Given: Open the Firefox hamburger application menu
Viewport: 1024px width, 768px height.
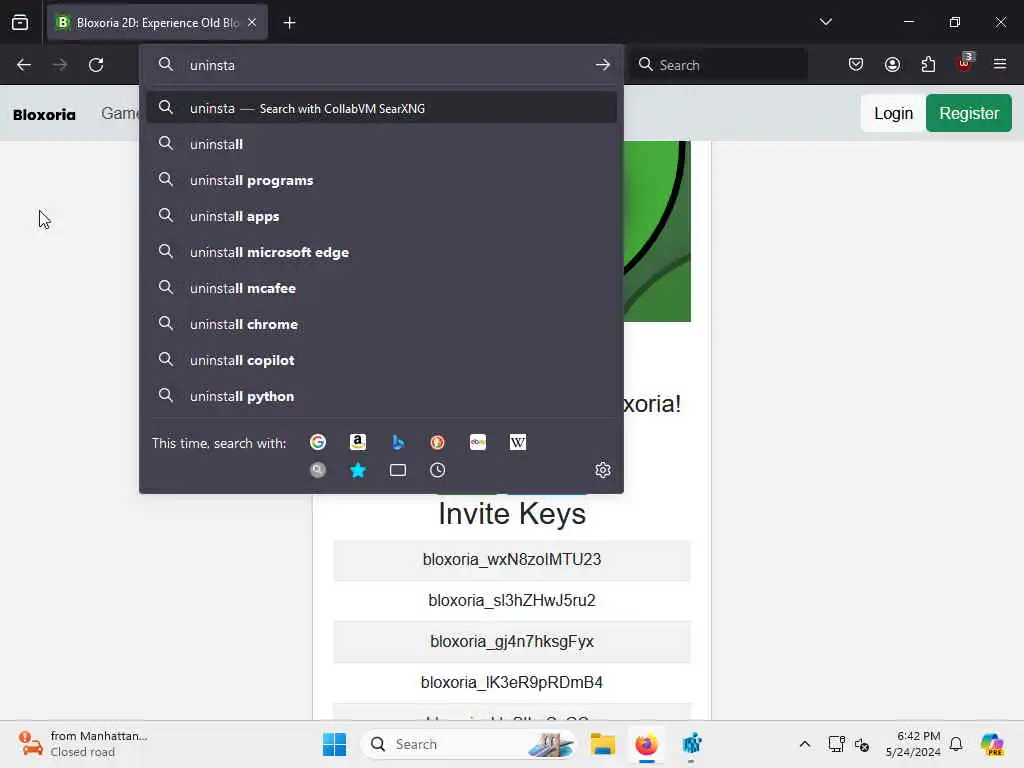Looking at the screenshot, I should coord(1000,64).
